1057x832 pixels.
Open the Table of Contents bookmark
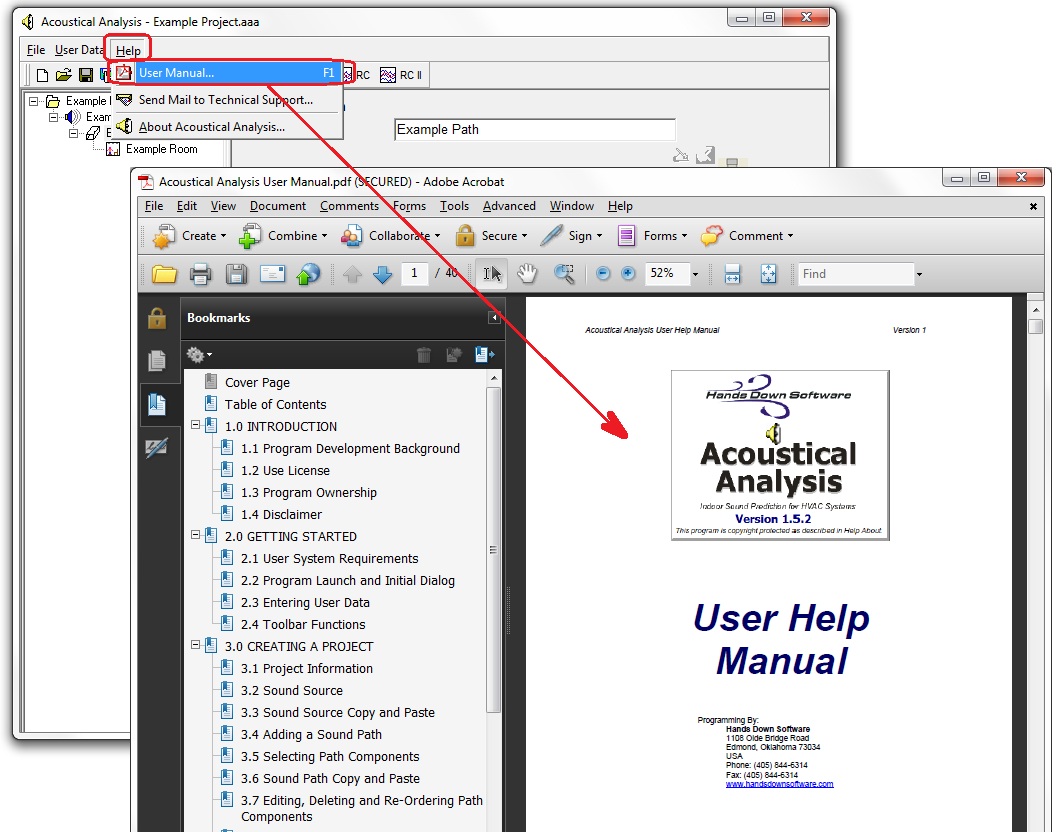pyautogui.click(x=275, y=405)
